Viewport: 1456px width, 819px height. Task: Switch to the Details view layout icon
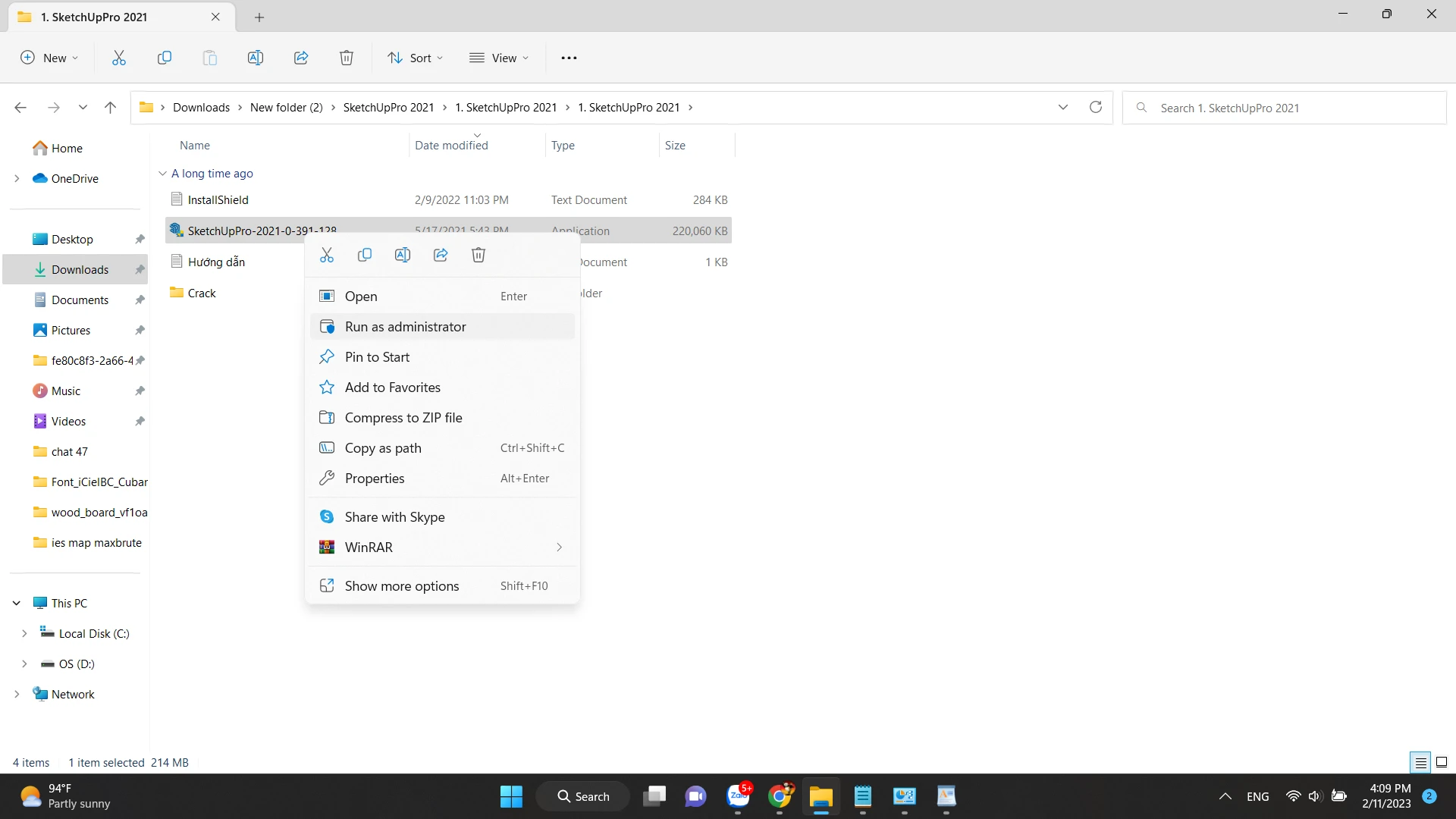coord(1420,762)
